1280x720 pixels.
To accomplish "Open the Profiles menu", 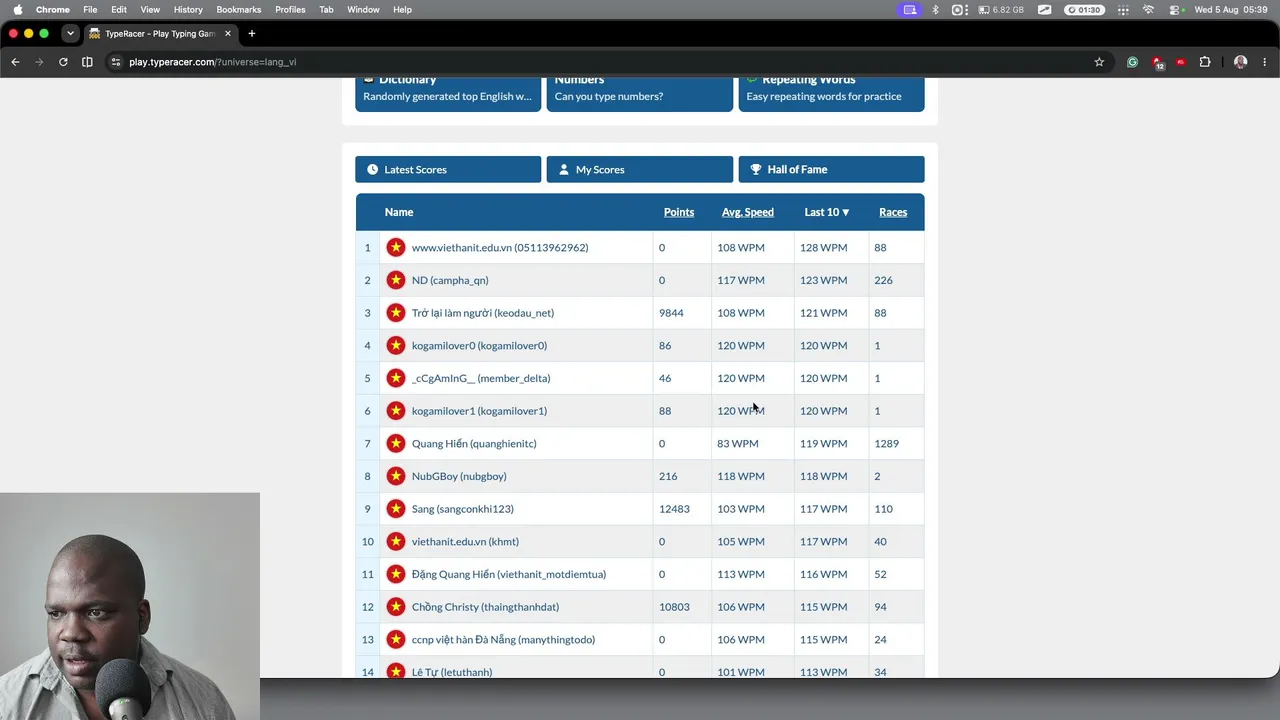I will pos(290,9).
